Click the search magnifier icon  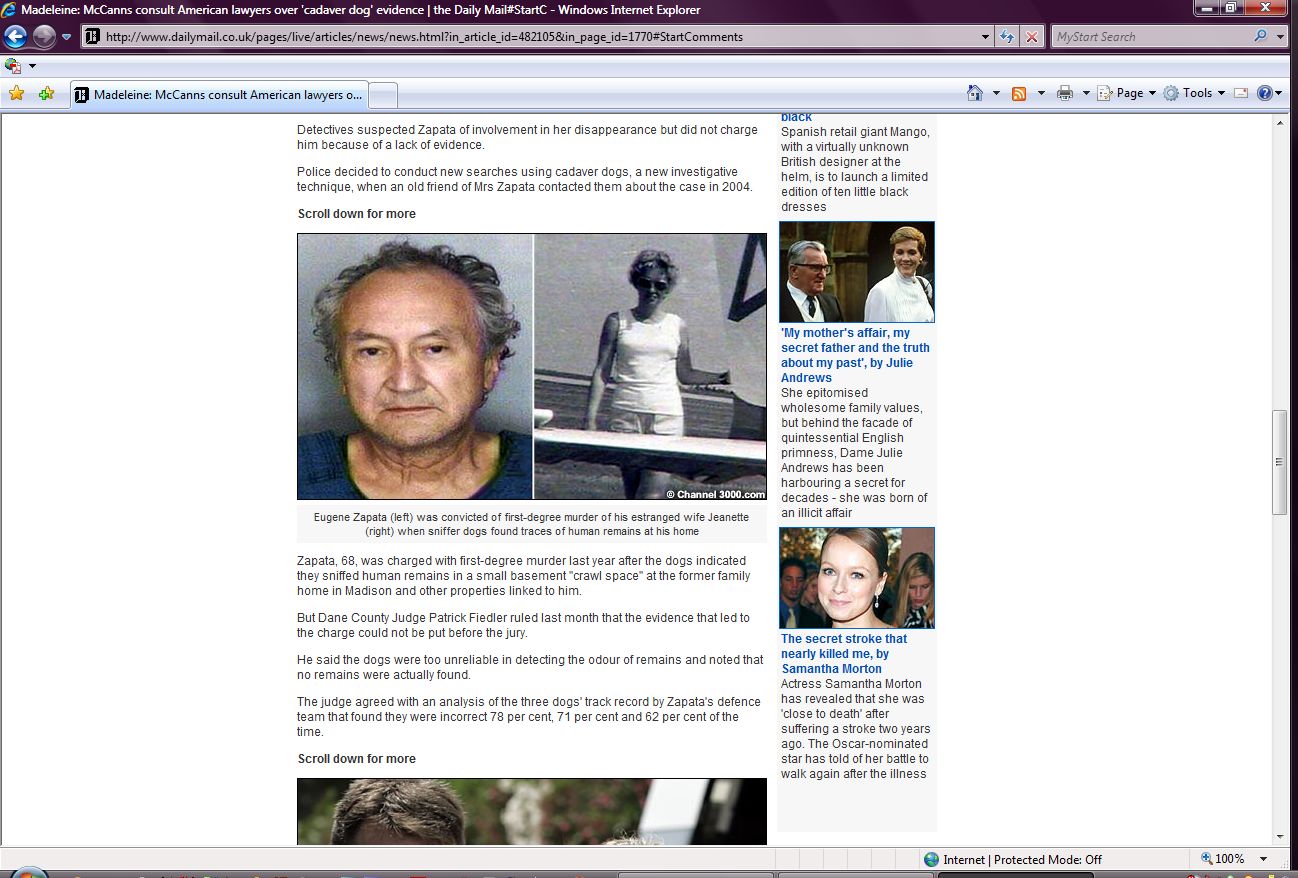1260,37
